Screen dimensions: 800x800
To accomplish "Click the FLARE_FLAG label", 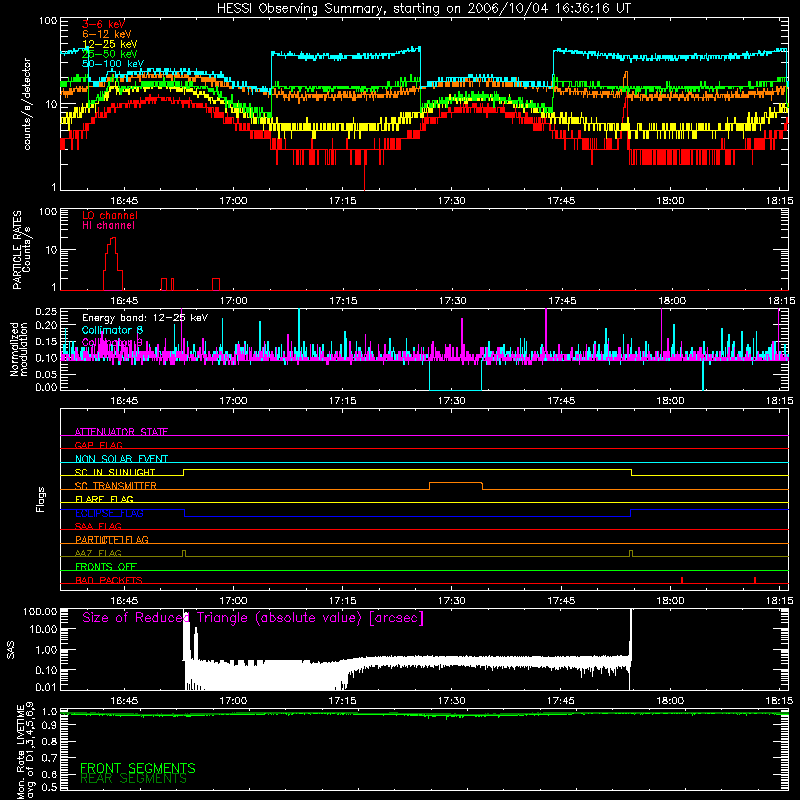I will [x=104, y=499].
